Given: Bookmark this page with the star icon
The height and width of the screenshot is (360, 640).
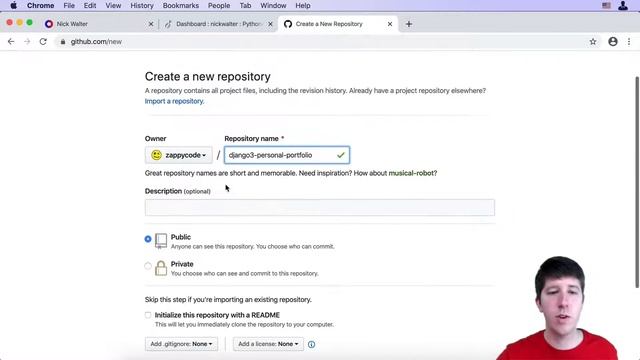Looking at the screenshot, I should 593,42.
